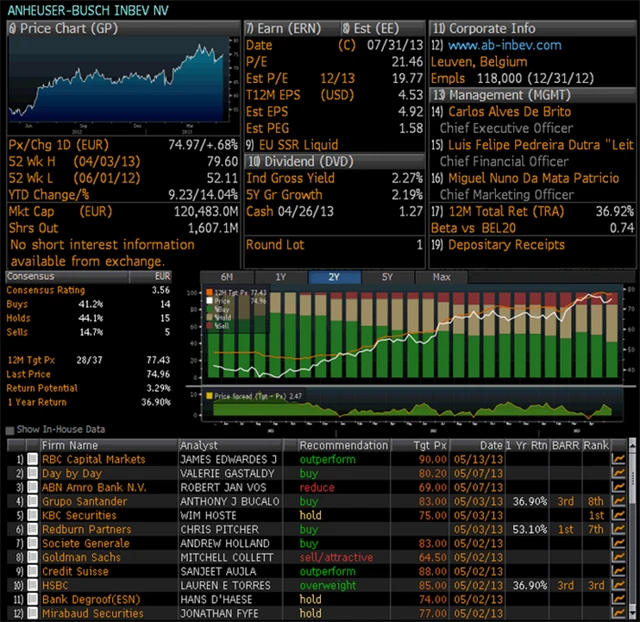Open the www.ab-inbev.com website link
Screen dimensions: 640x622
[504, 45]
